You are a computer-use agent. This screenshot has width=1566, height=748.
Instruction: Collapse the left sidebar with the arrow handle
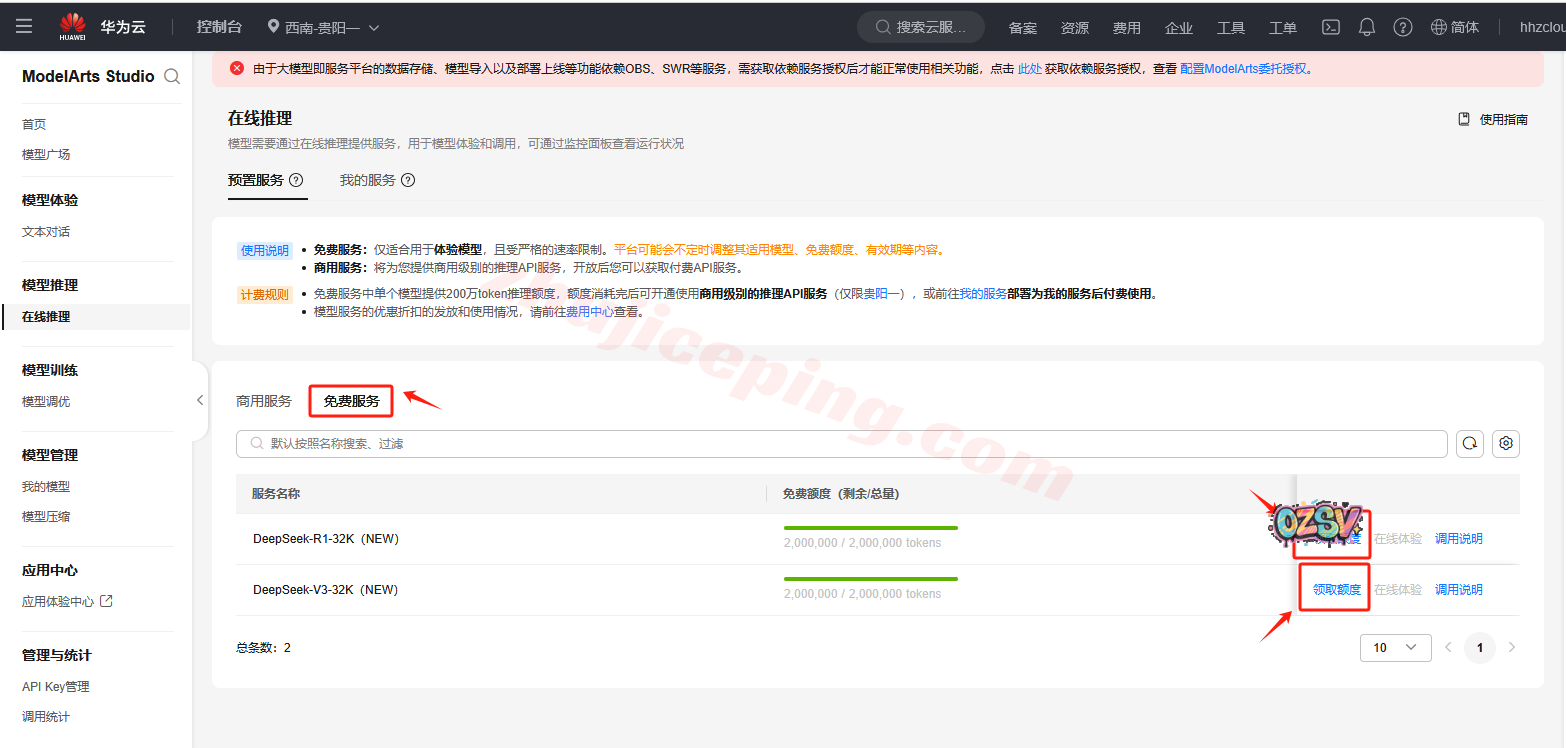coord(199,400)
